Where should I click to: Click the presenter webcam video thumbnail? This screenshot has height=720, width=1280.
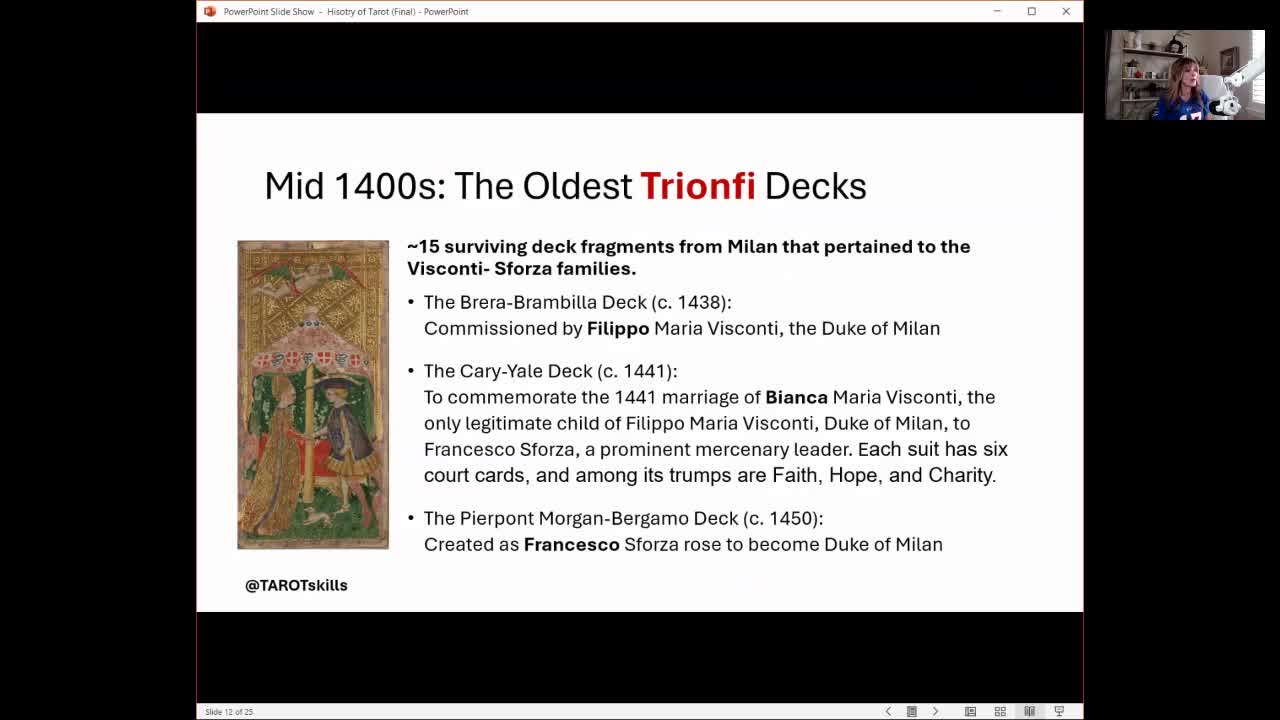pos(1185,75)
